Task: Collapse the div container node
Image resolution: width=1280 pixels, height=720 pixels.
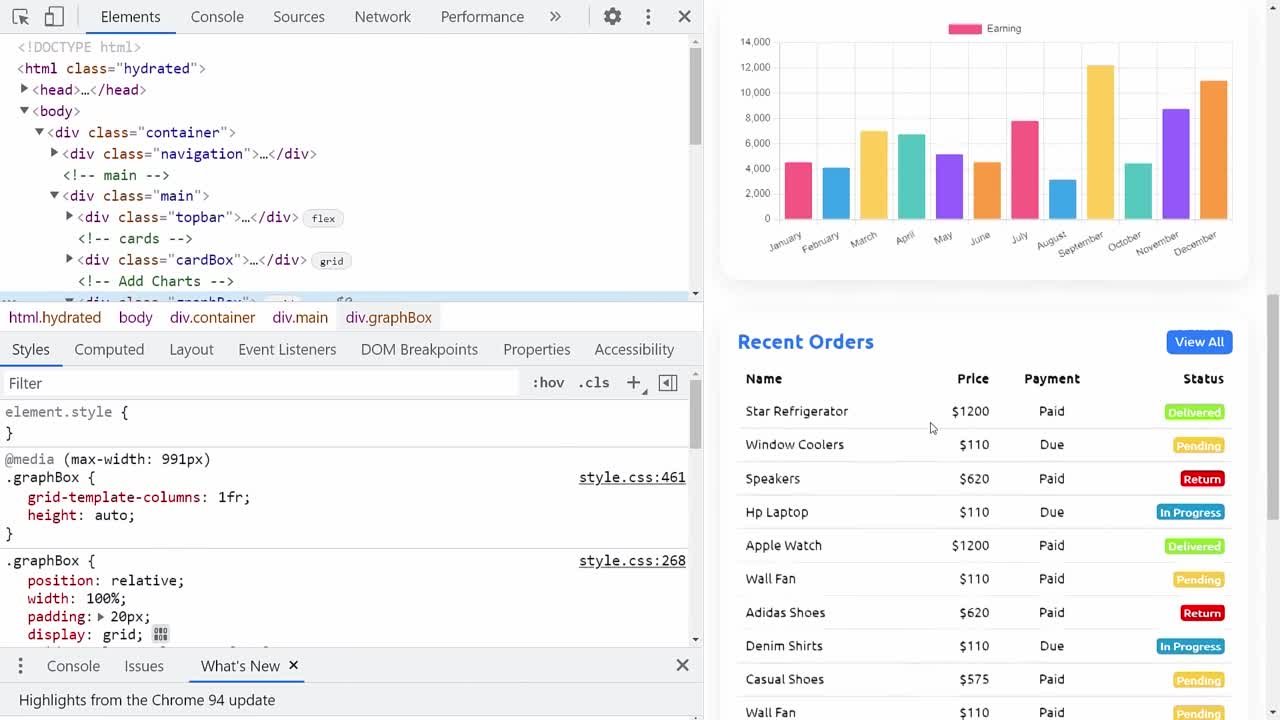Action: [40, 132]
